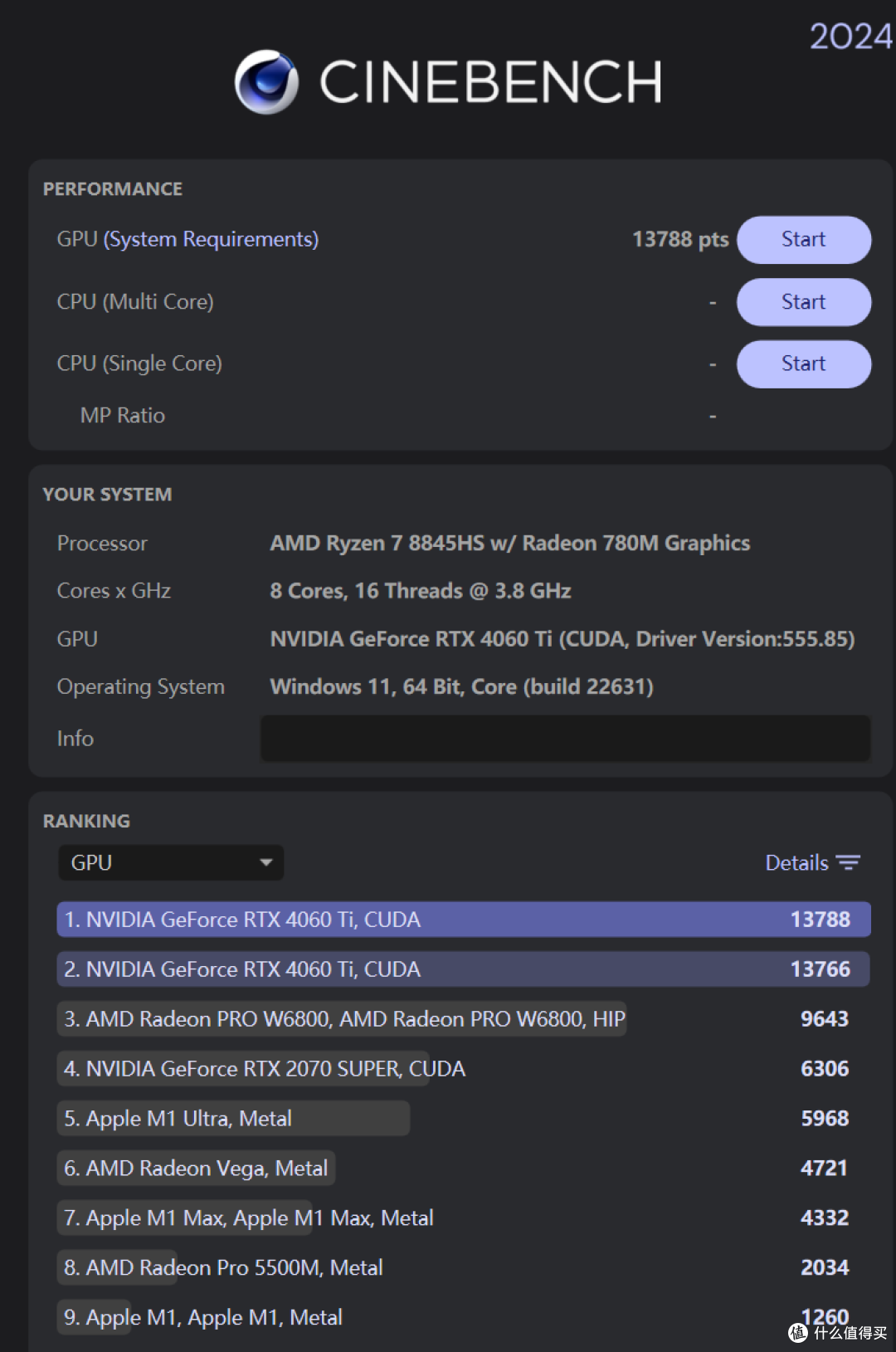896x1352 pixels.
Task: Click the CINEBENCH title text
Action: click(x=491, y=82)
